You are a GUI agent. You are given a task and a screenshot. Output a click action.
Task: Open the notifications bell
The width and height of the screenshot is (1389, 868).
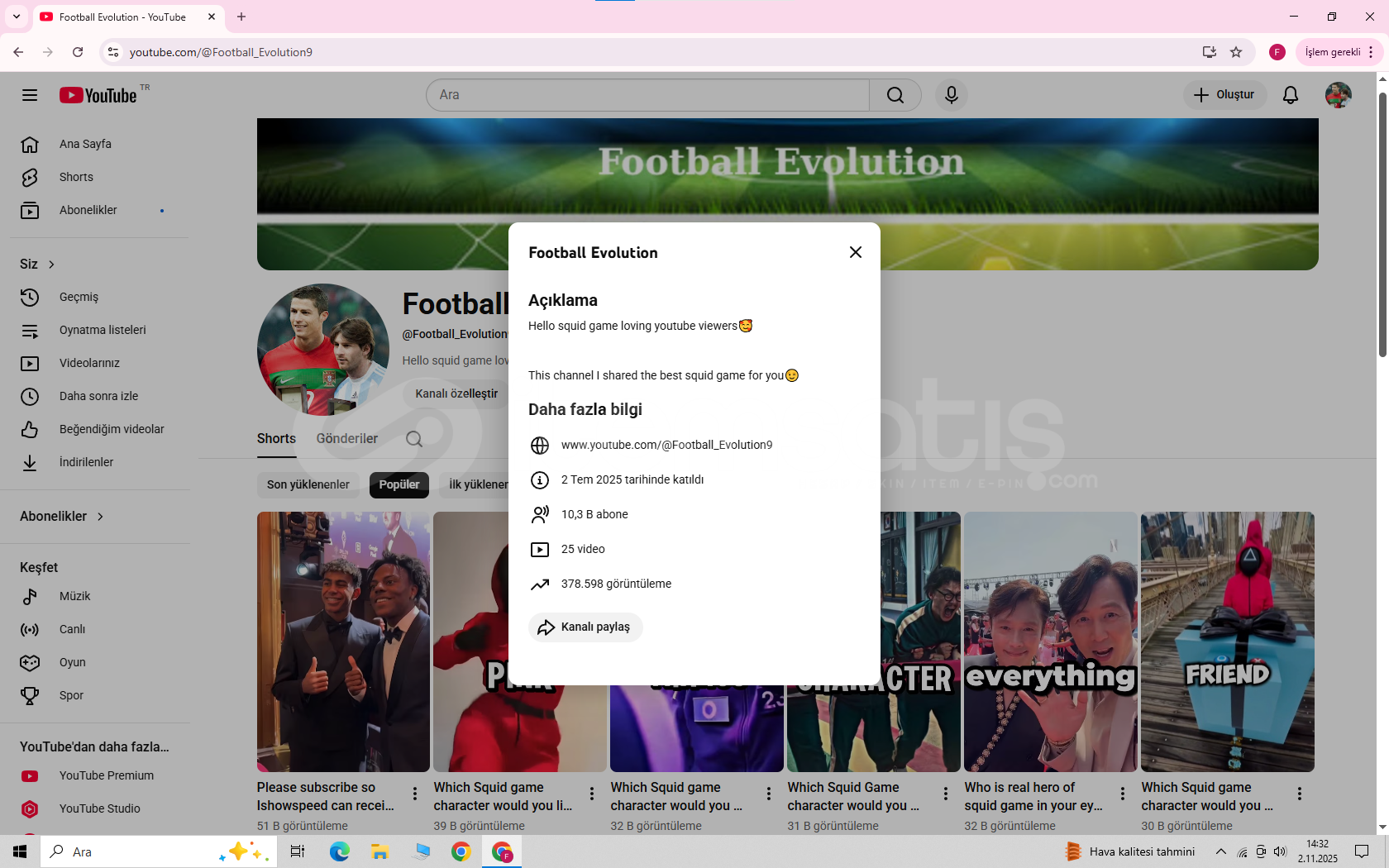pos(1290,95)
